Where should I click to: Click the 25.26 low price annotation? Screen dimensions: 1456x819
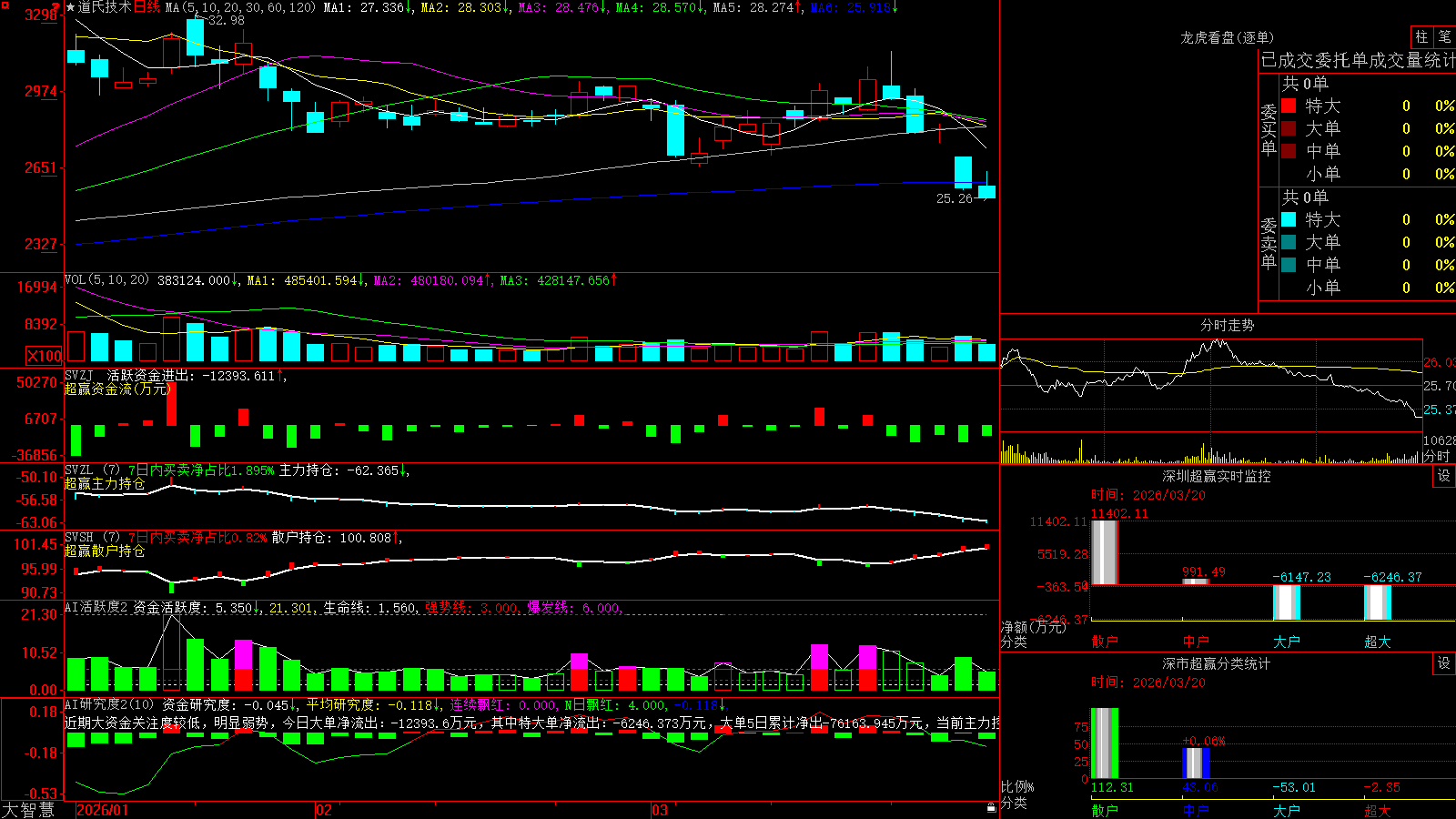tap(954, 197)
